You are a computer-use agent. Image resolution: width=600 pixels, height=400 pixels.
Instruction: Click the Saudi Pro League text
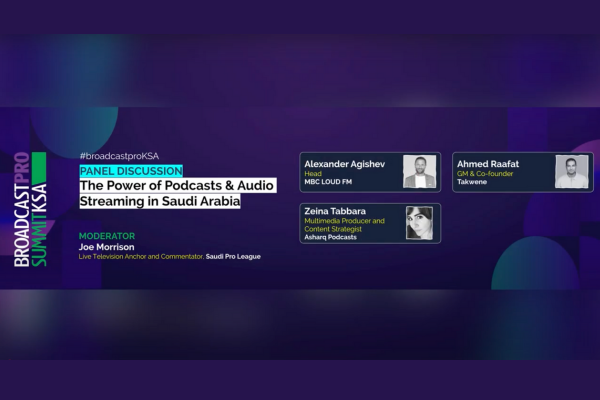coord(233,256)
